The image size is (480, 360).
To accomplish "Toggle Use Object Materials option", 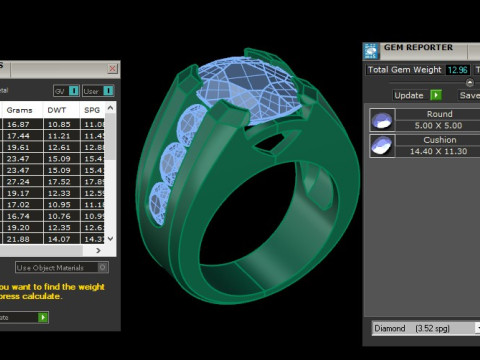I will tap(62, 267).
